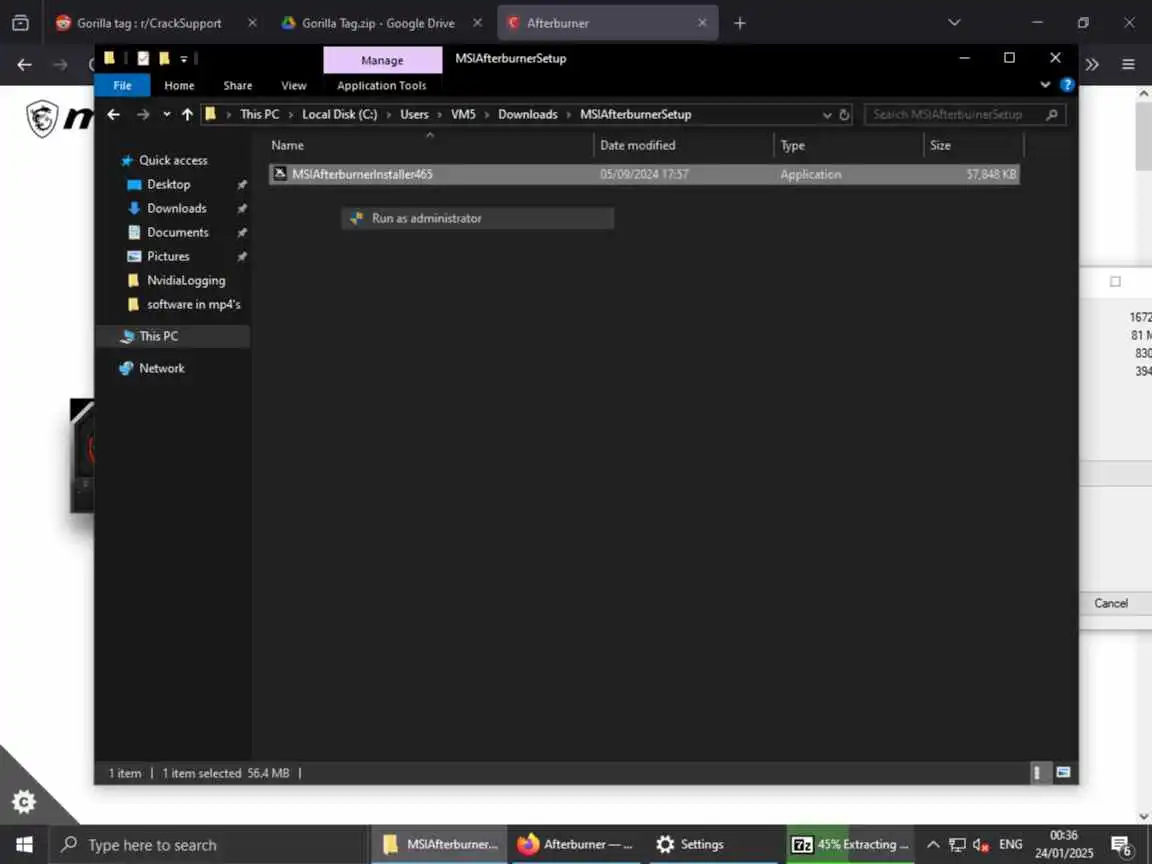Open browser overflow toolbar chevrons
This screenshot has height=864, width=1152.
(1092, 65)
